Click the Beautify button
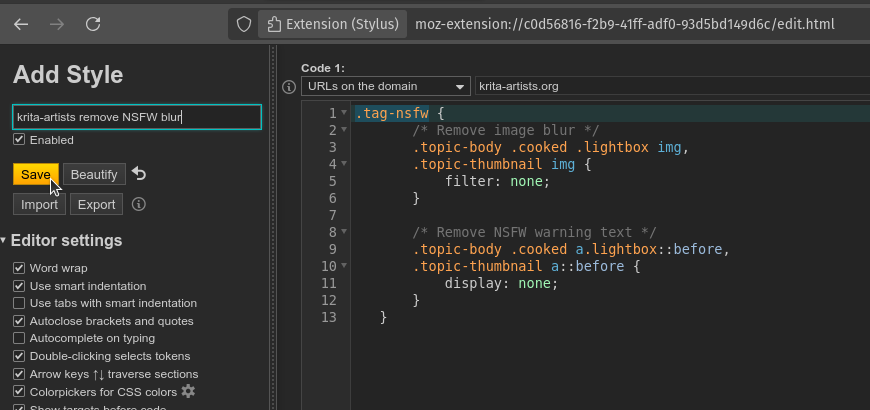The width and height of the screenshot is (870, 410). 94,174
